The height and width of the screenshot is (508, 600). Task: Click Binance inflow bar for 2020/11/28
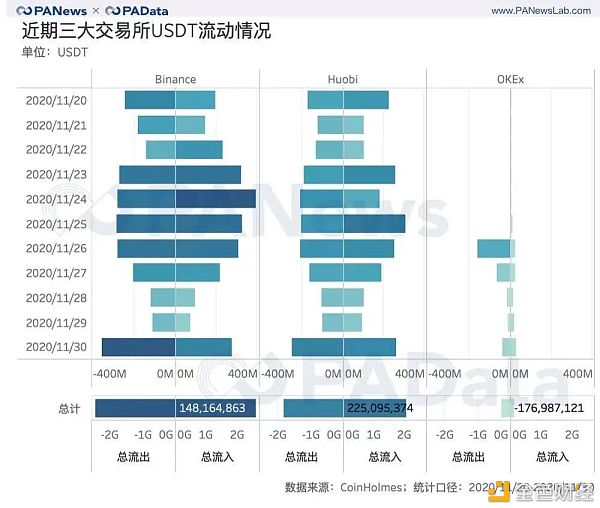pos(185,298)
